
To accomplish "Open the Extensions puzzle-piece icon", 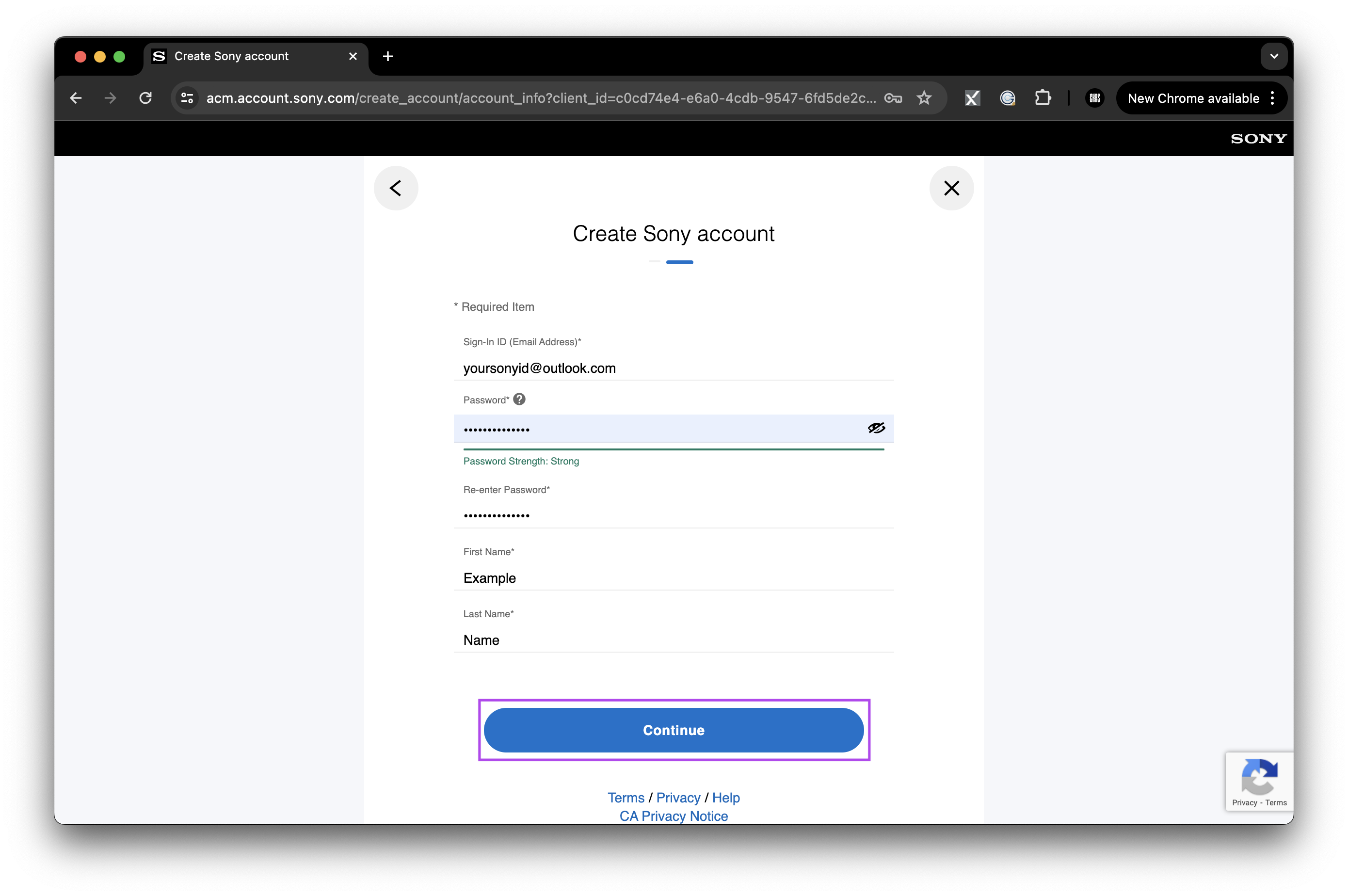I will click(1043, 98).
